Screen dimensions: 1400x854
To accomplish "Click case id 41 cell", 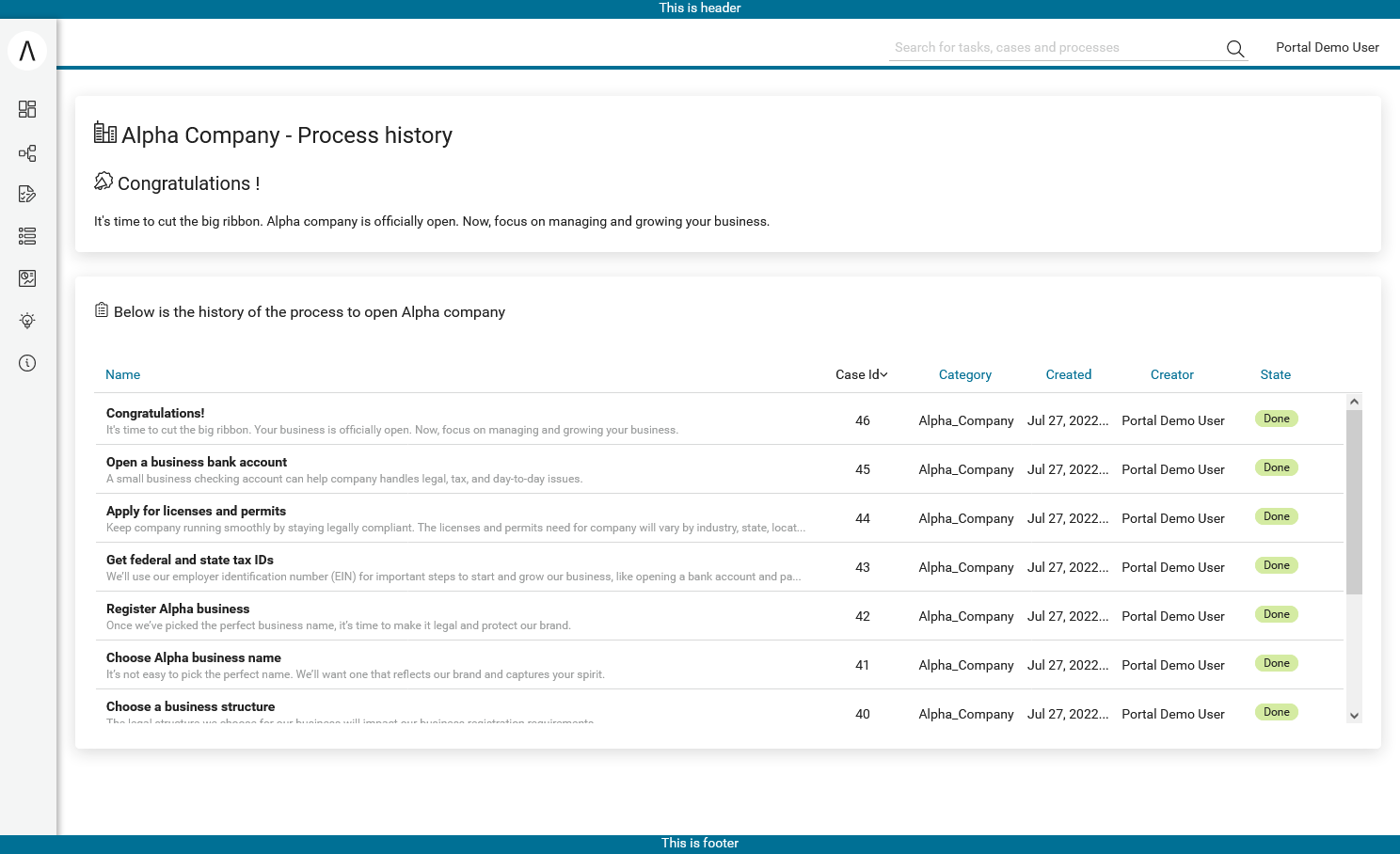I will [x=863, y=665].
